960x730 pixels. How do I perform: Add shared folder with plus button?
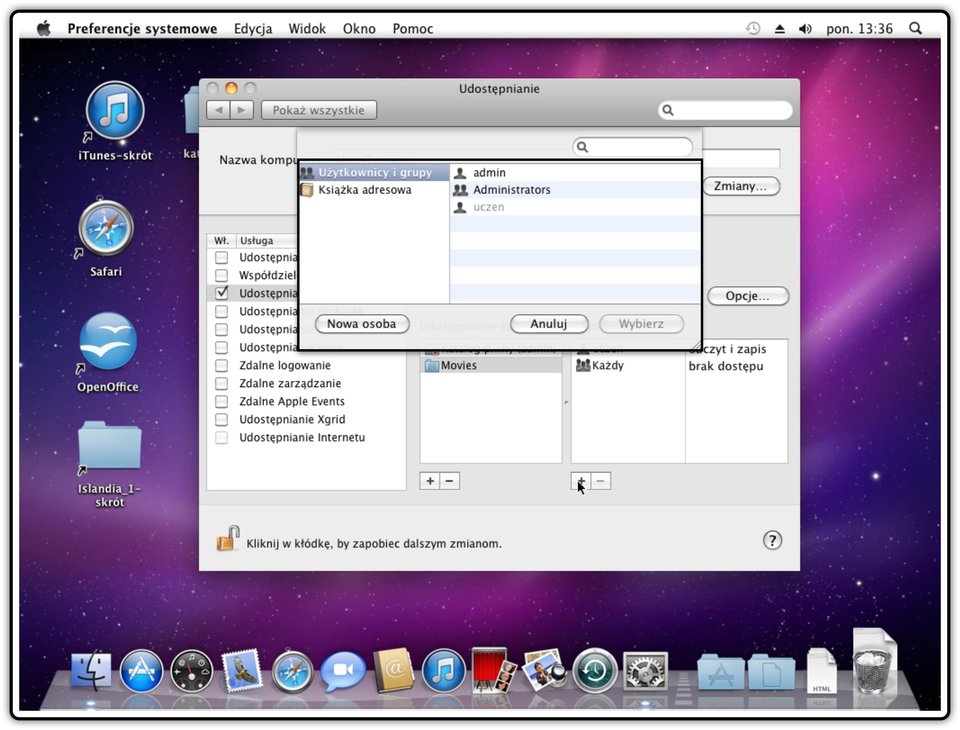[430, 481]
